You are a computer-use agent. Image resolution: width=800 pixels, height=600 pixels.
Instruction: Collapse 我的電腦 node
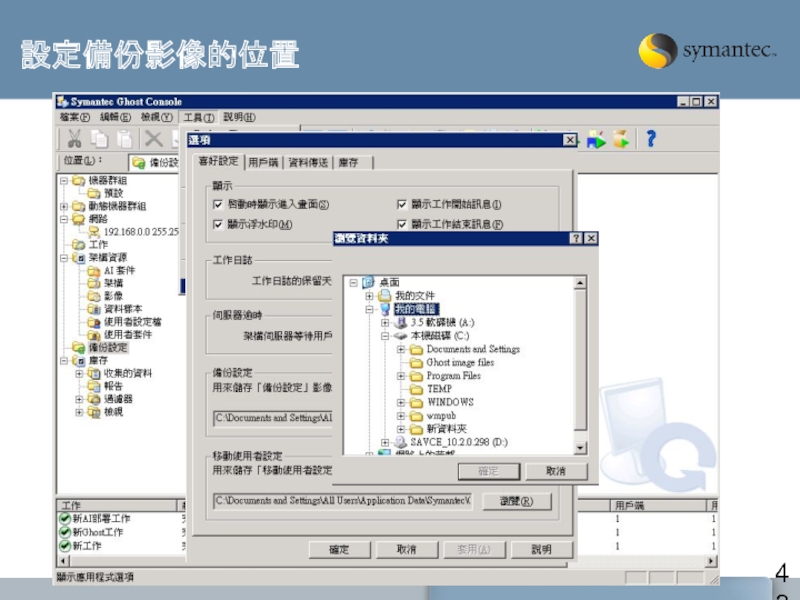click(369, 309)
